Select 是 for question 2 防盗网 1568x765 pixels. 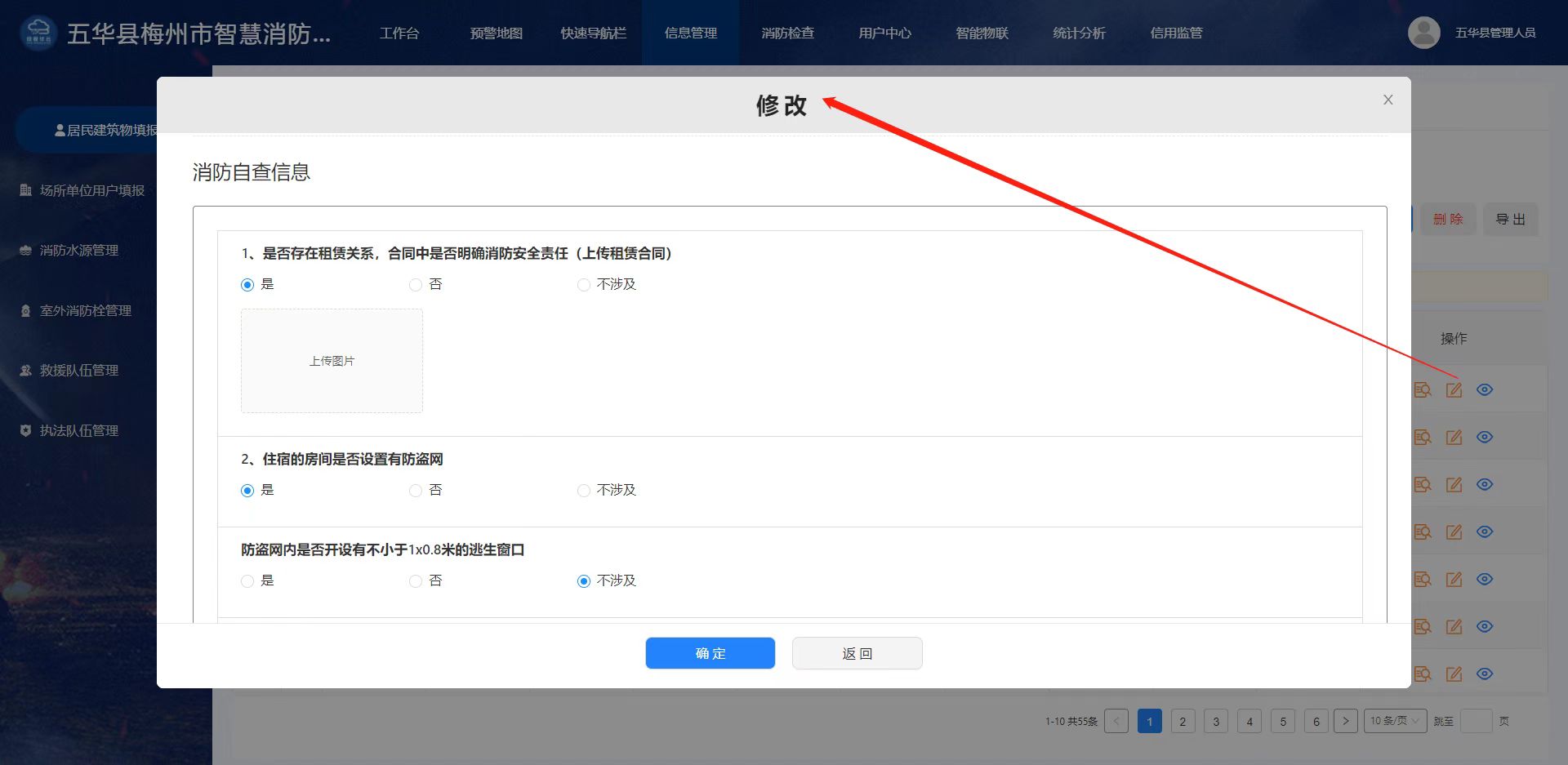point(247,491)
